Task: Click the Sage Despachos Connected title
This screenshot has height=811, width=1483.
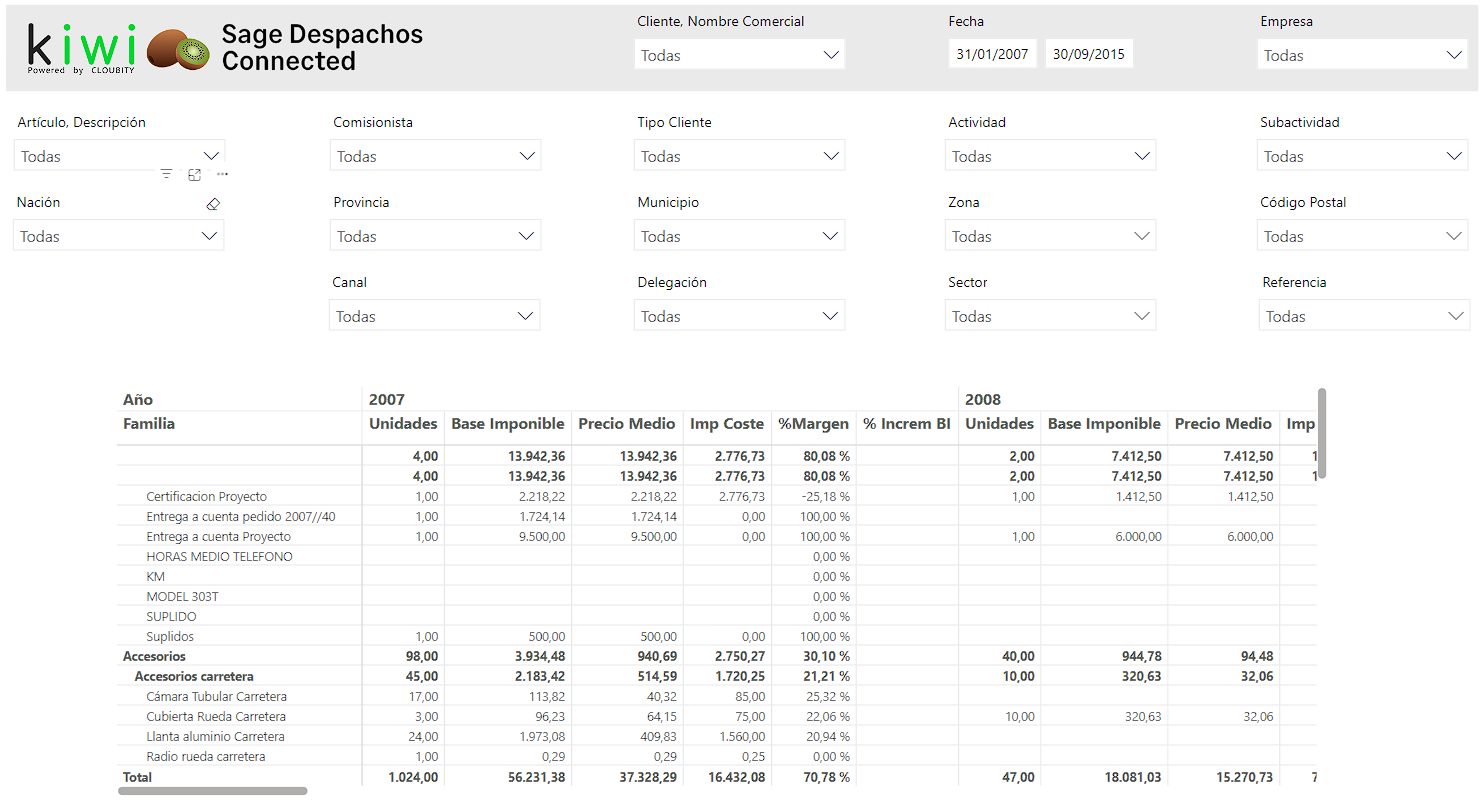Action: 322,47
